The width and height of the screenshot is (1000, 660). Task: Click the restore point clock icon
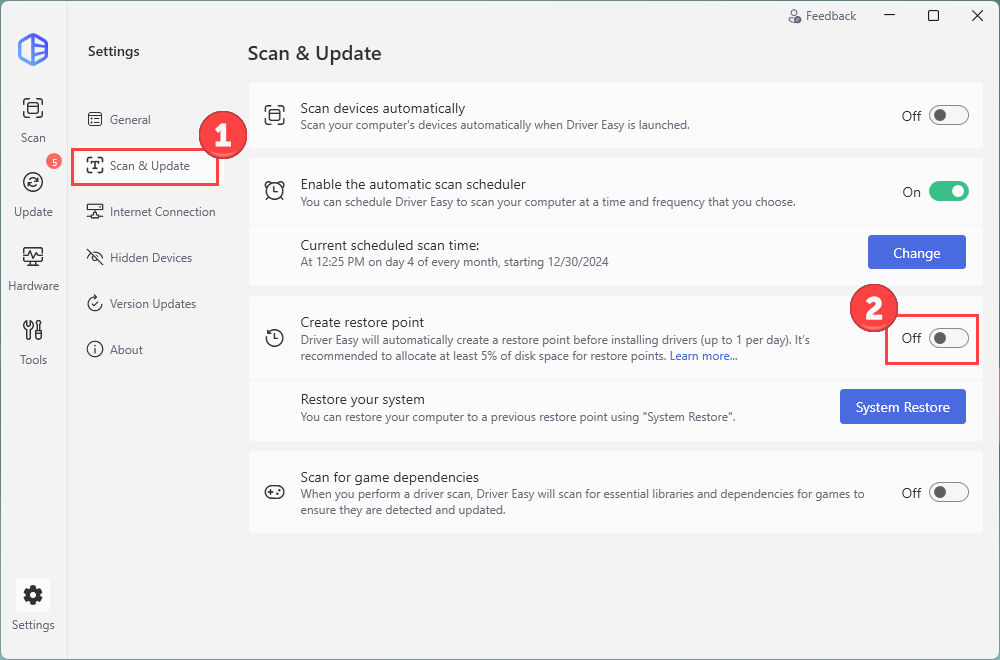274,338
